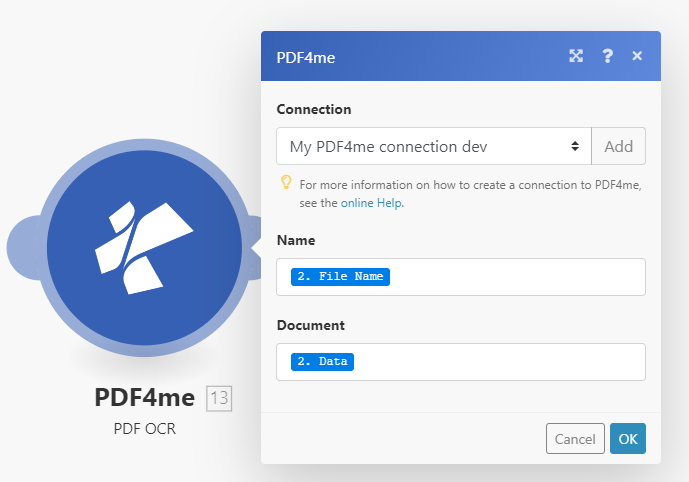Click inside the Document input field
689x482 pixels.
461,362
